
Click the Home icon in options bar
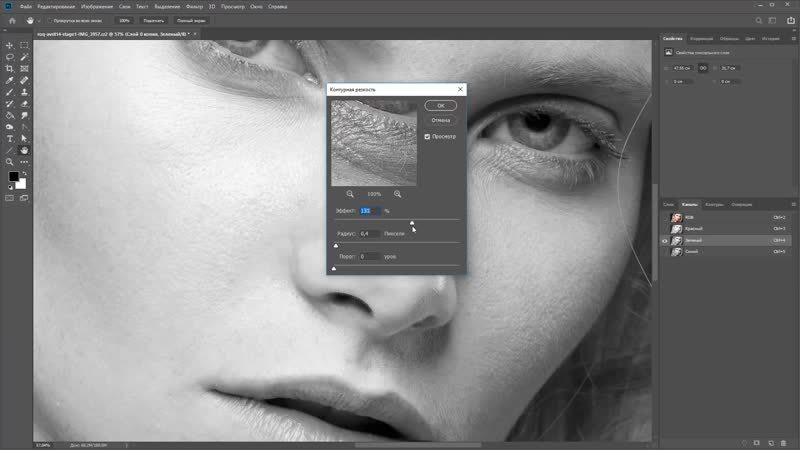point(10,20)
